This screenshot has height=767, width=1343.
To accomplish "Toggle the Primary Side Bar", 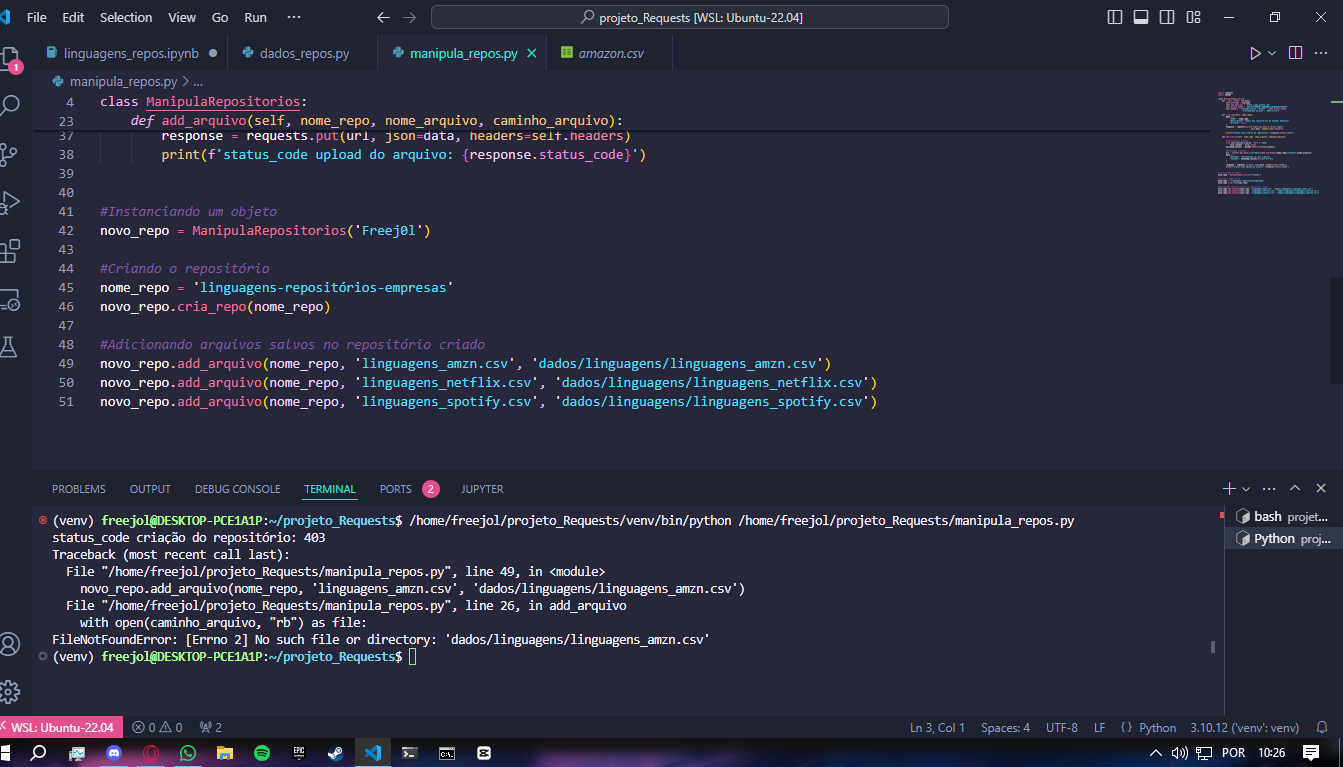I will click(1116, 17).
